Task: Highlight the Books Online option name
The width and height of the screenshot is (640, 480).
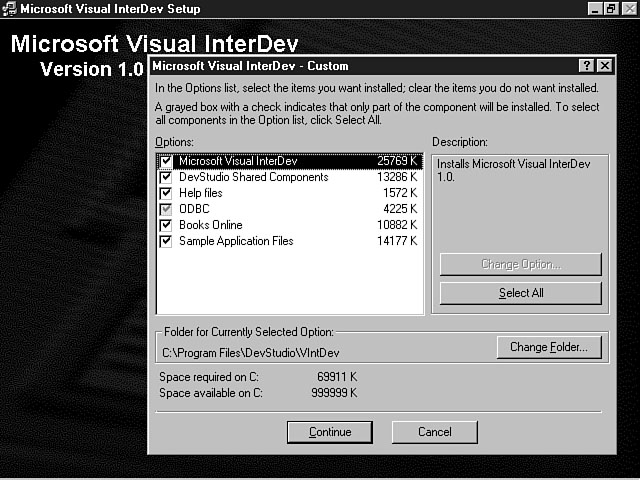Action: click(210, 225)
